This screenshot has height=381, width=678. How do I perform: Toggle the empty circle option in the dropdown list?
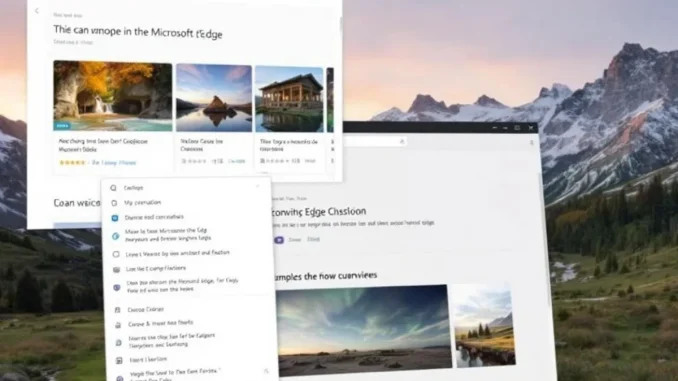point(116,254)
